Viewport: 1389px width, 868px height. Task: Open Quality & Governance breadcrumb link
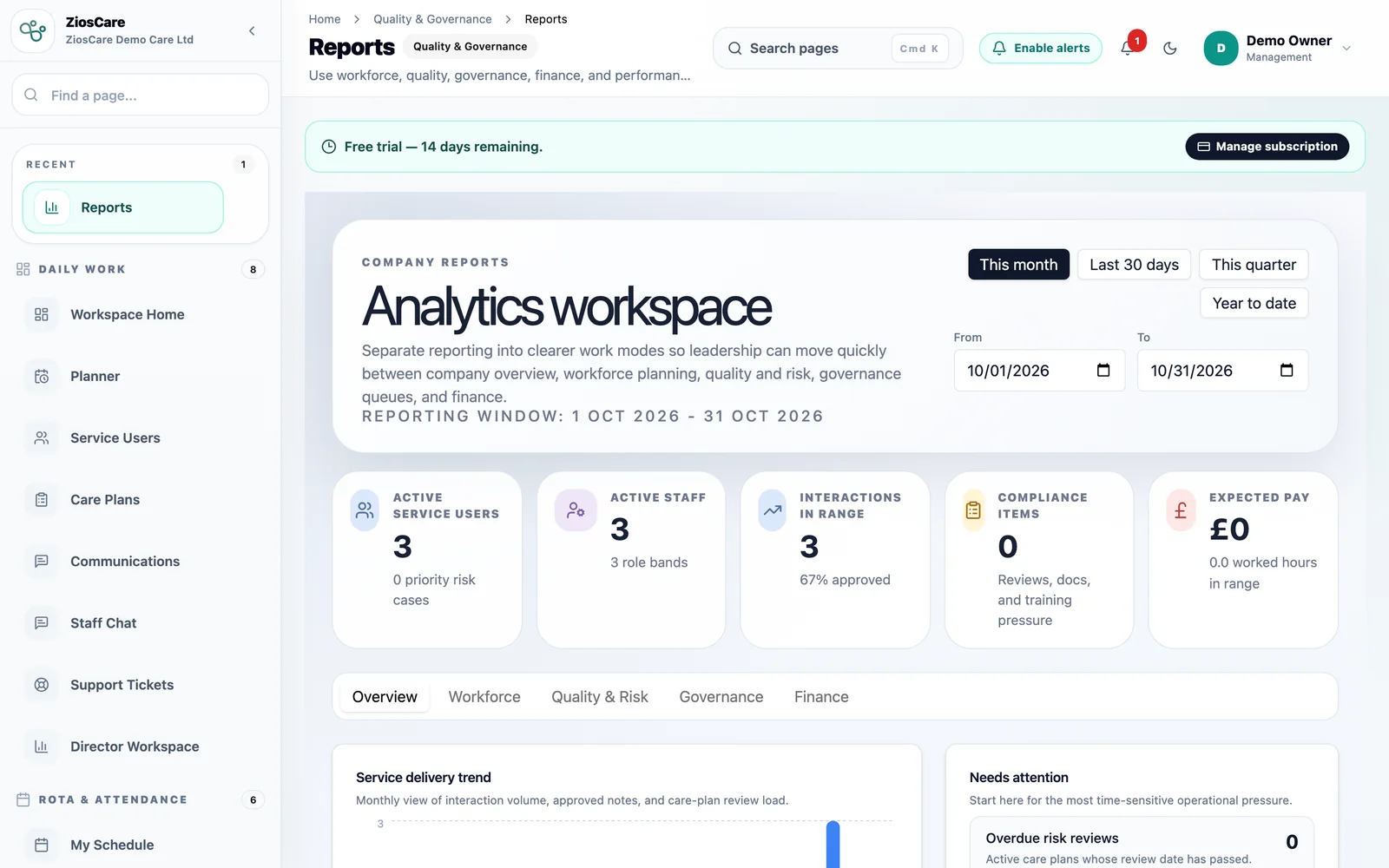coord(432,19)
